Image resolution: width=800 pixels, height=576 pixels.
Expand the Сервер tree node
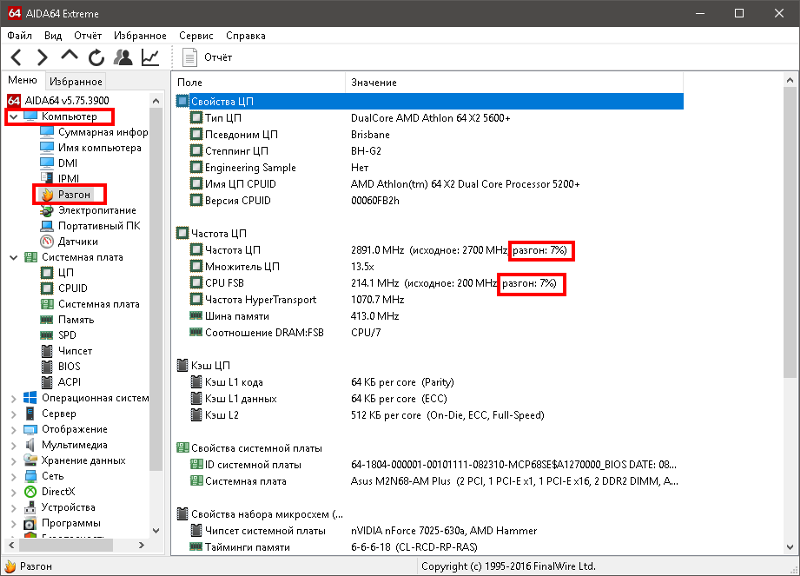pos(14,414)
